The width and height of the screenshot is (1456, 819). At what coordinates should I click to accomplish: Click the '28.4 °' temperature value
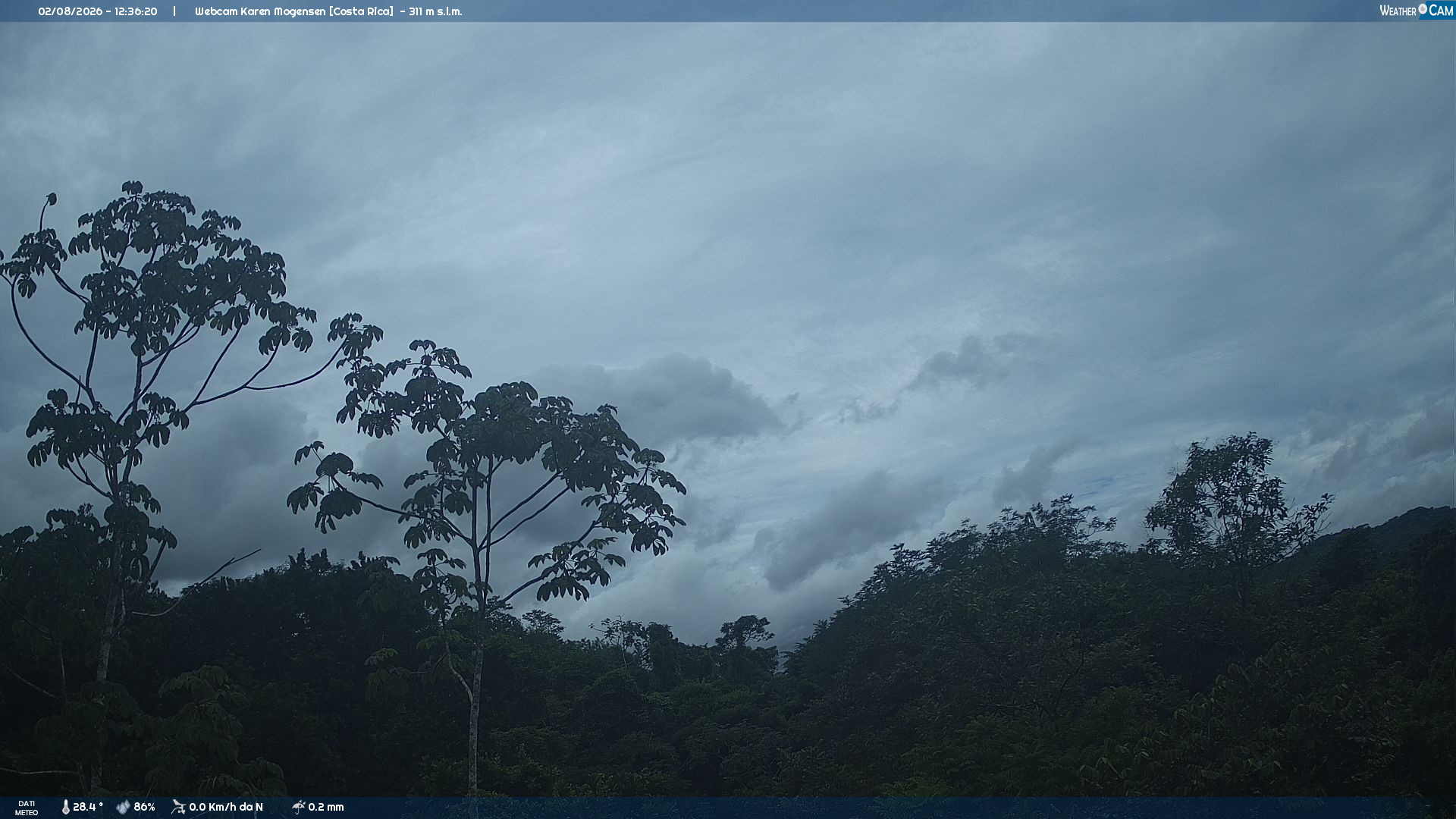pyautogui.click(x=88, y=807)
